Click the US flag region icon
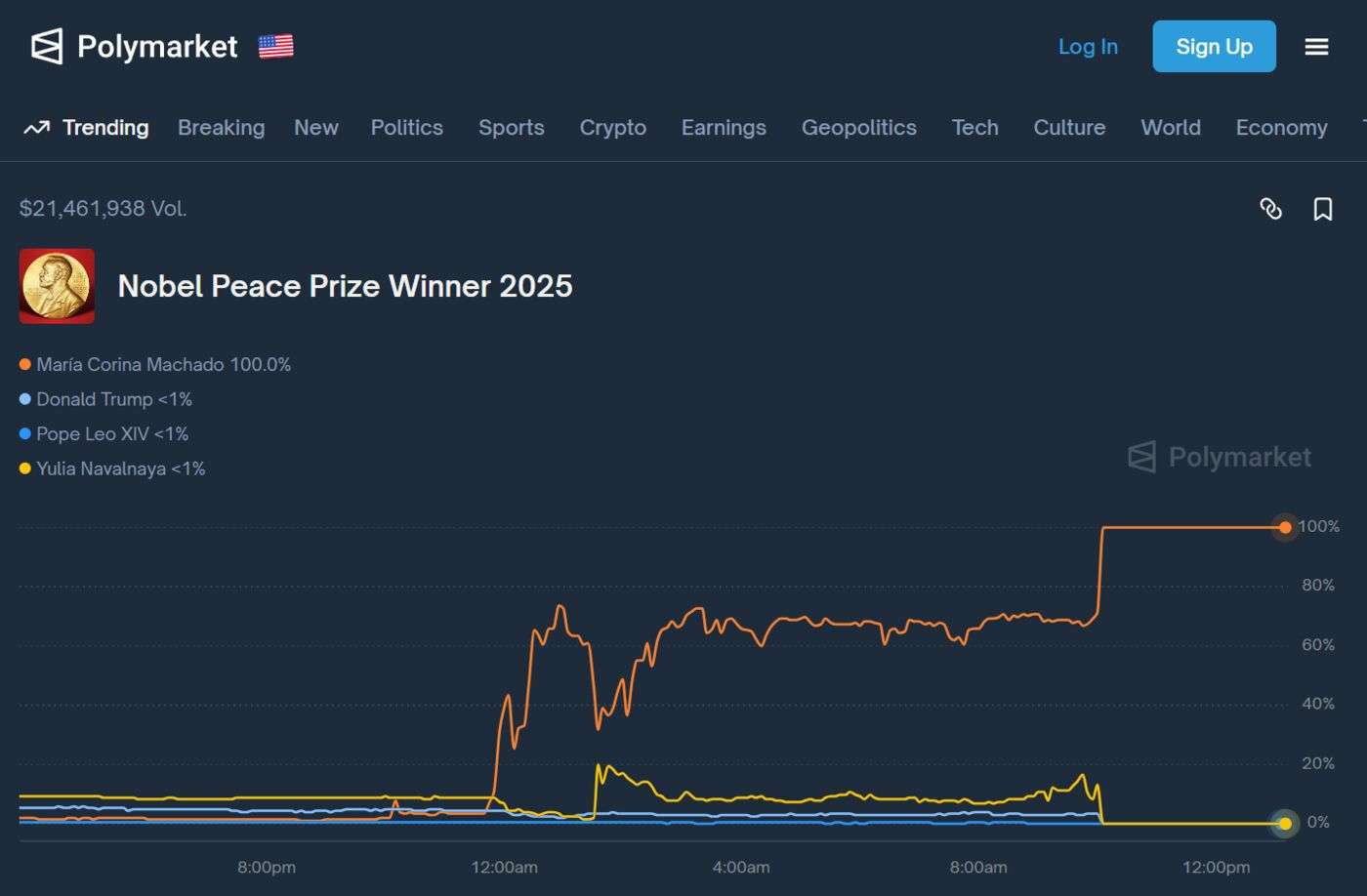The width and height of the screenshot is (1367, 896). [x=275, y=46]
